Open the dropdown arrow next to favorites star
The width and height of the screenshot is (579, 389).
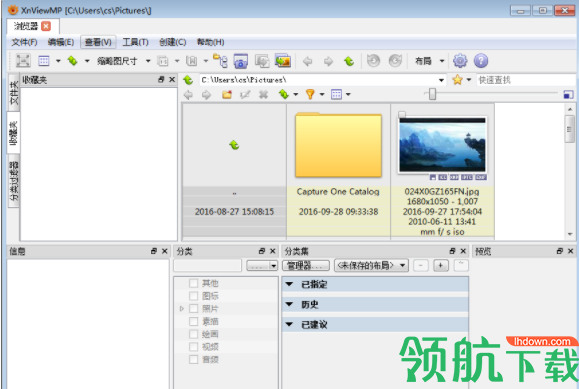(x=469, y=79)
